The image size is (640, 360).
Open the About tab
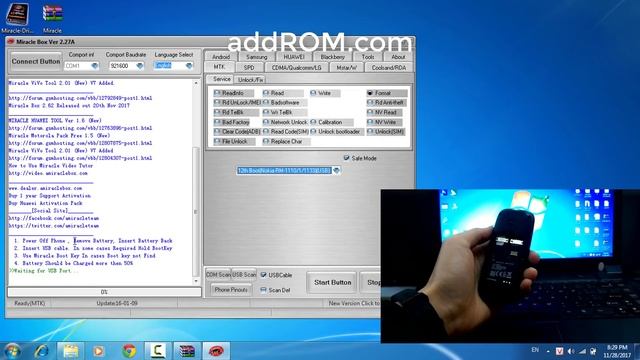[x=398, y=57]
